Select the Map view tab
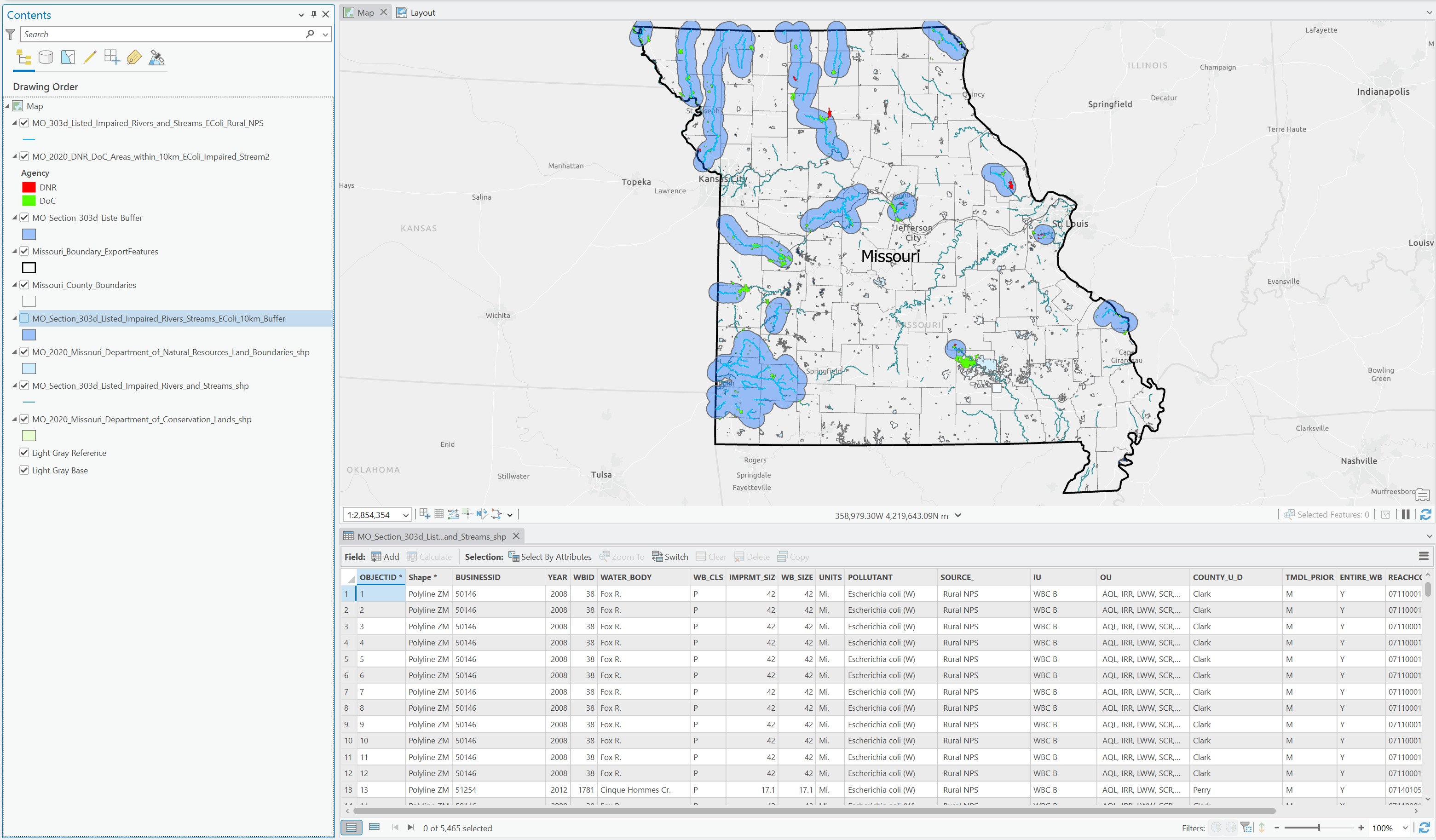 [x=365, y=12]
